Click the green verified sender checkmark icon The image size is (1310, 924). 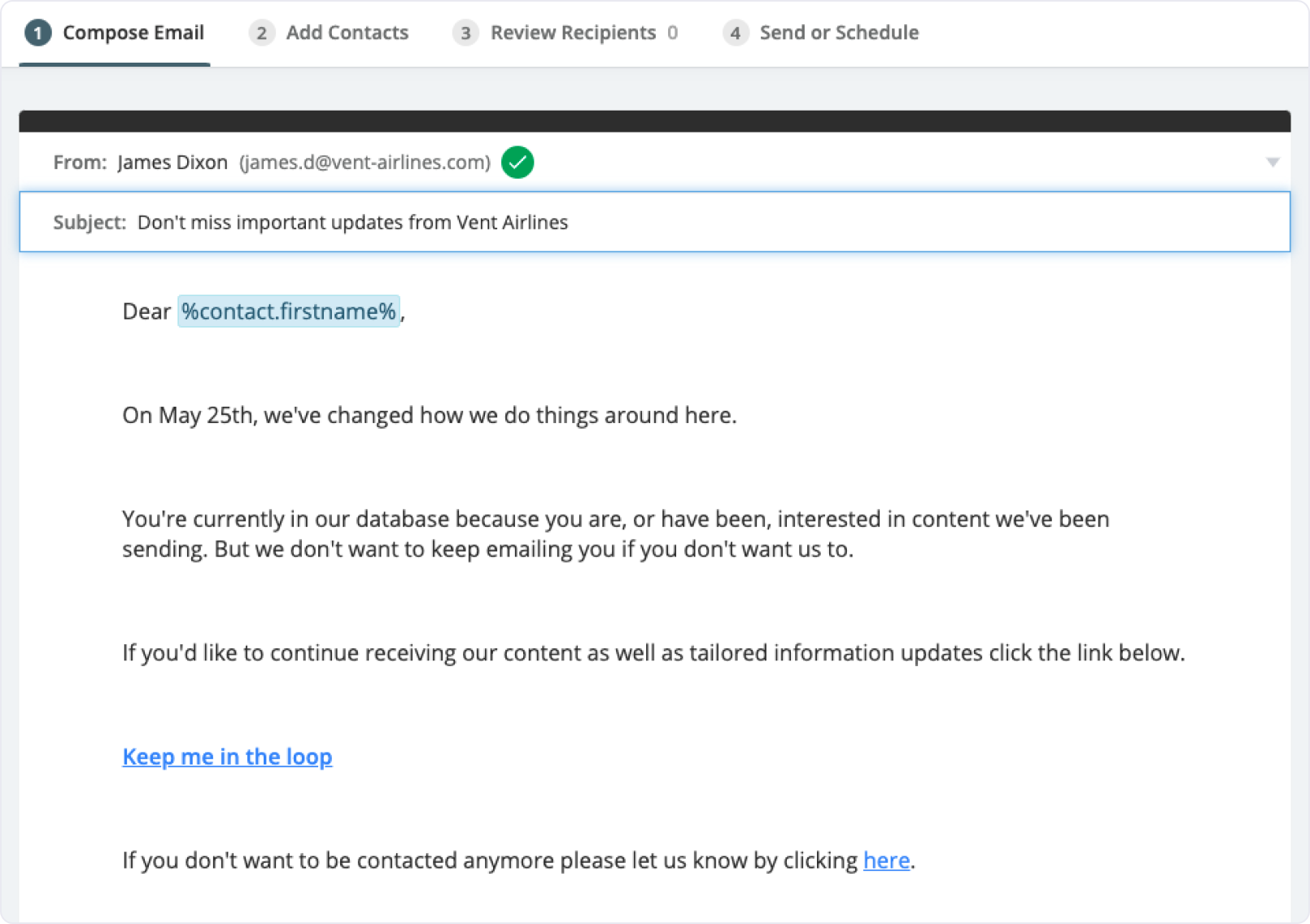point(517,163)
